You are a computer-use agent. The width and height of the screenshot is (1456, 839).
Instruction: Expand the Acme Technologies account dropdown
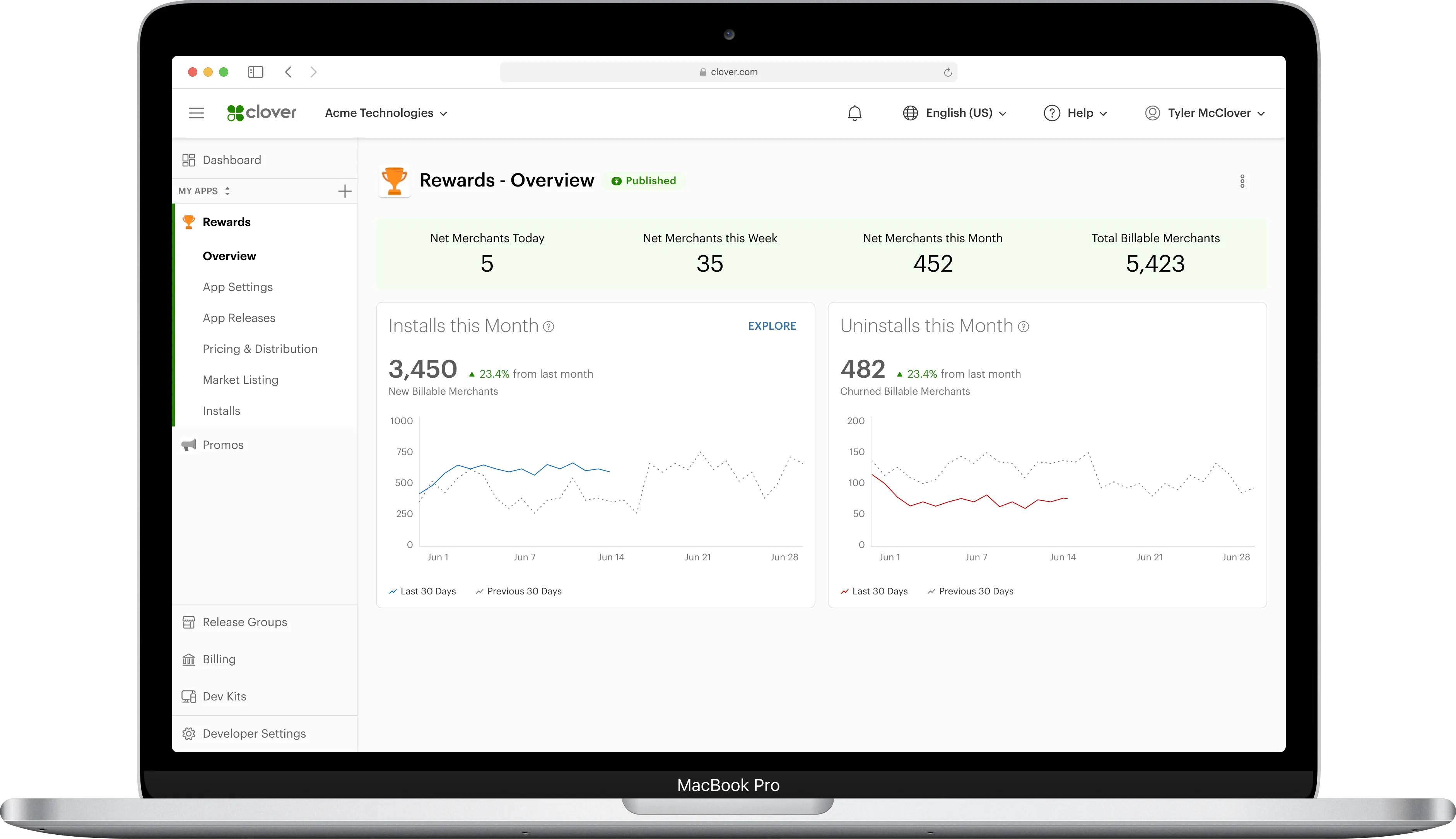click(386, 113)
